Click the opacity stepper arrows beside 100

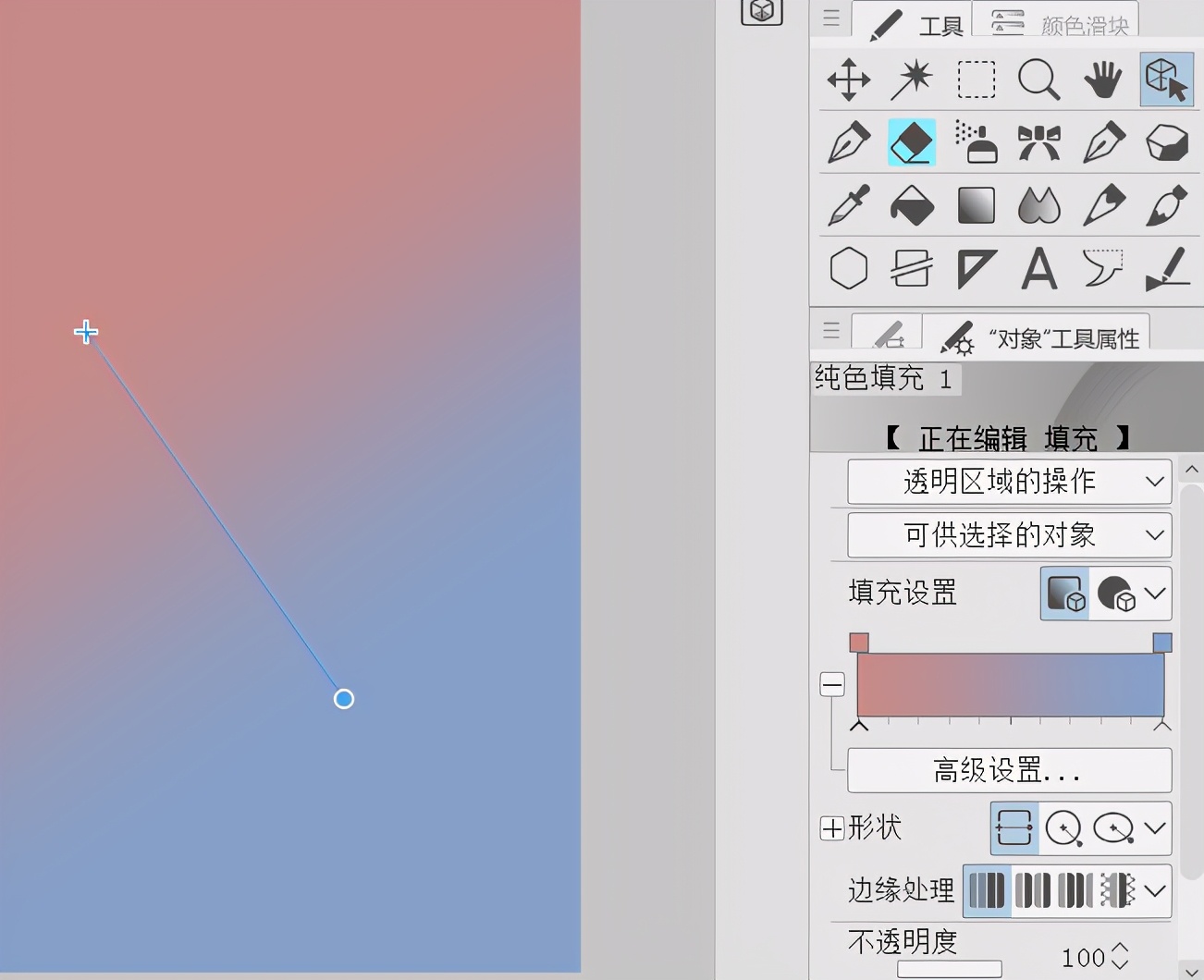point(1120,956)
